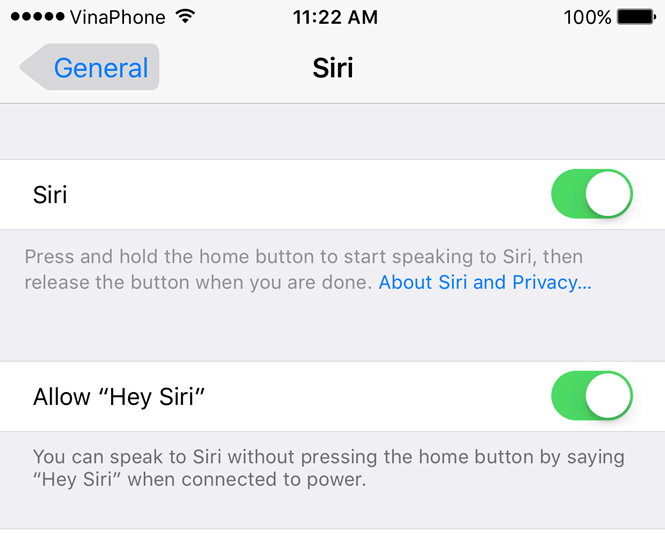Select the Allow "Hey Siri" row label

tap(119, 397)
